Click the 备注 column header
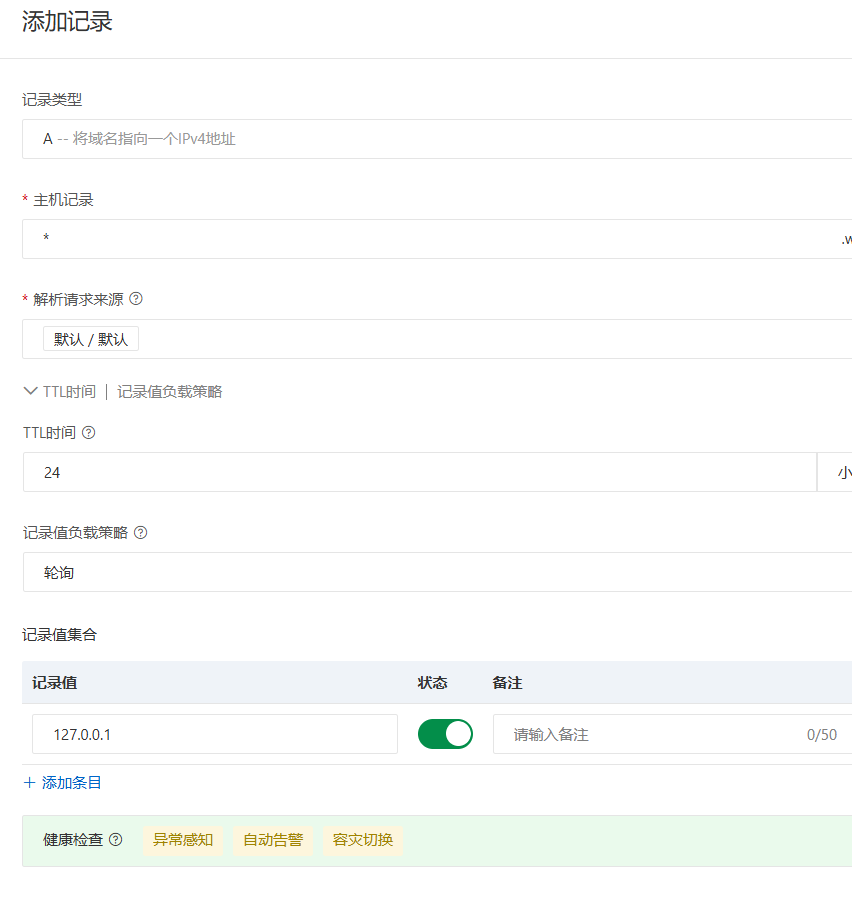This screenshot has width=852, height=900. point(507,682)
